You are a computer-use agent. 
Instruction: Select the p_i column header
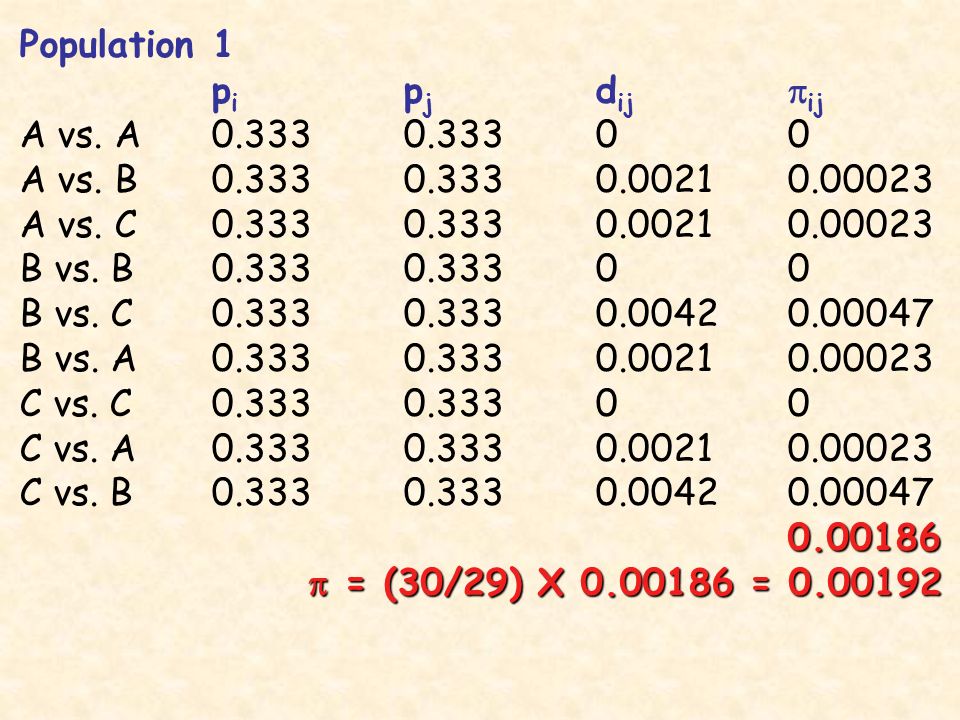[225, 97]
